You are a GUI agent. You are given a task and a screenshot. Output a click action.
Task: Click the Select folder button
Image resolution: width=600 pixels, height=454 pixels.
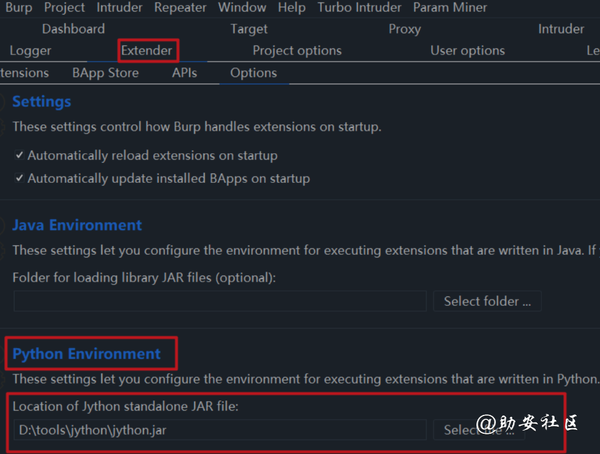[487, 301]
